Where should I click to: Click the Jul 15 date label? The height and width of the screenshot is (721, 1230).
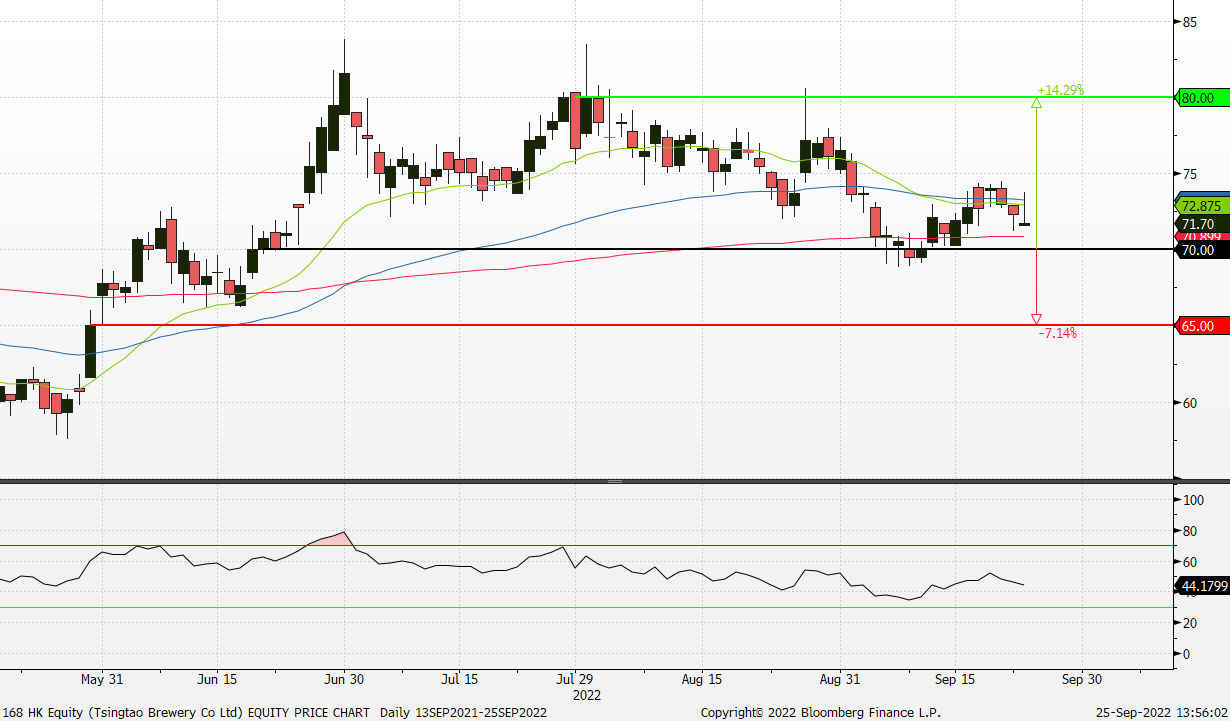459,679
